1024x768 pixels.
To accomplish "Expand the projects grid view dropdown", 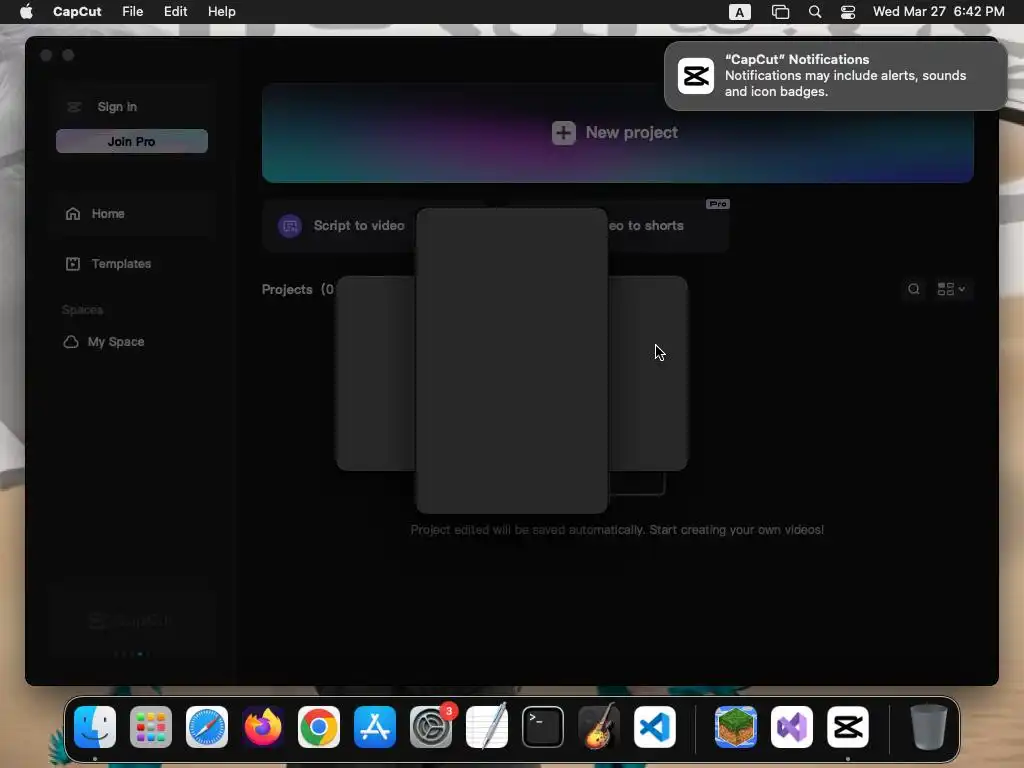I will point(952,289).
